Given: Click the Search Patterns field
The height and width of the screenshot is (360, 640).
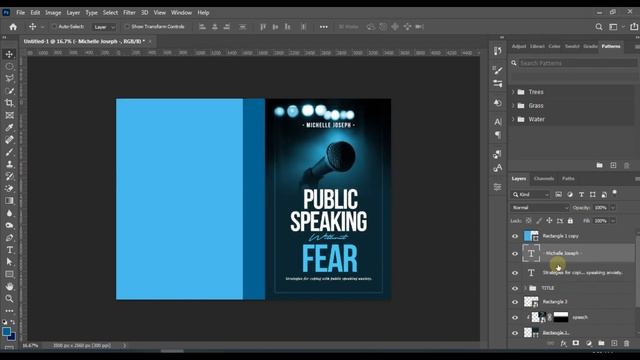Looking at the screenshot, I should [x=577, y=63].
